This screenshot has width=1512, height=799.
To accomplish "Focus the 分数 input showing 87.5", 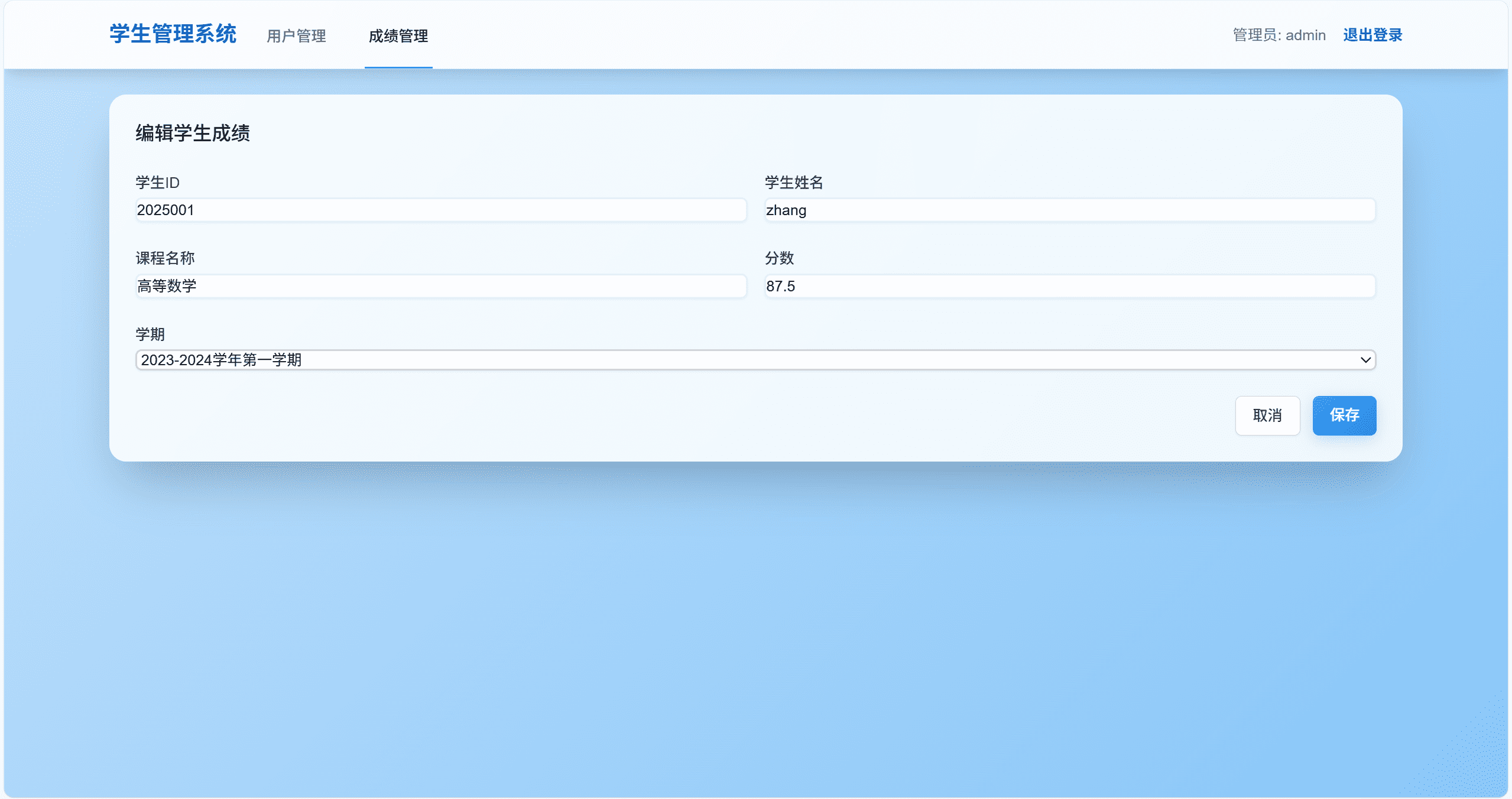I will click(x=1069, y=287).
